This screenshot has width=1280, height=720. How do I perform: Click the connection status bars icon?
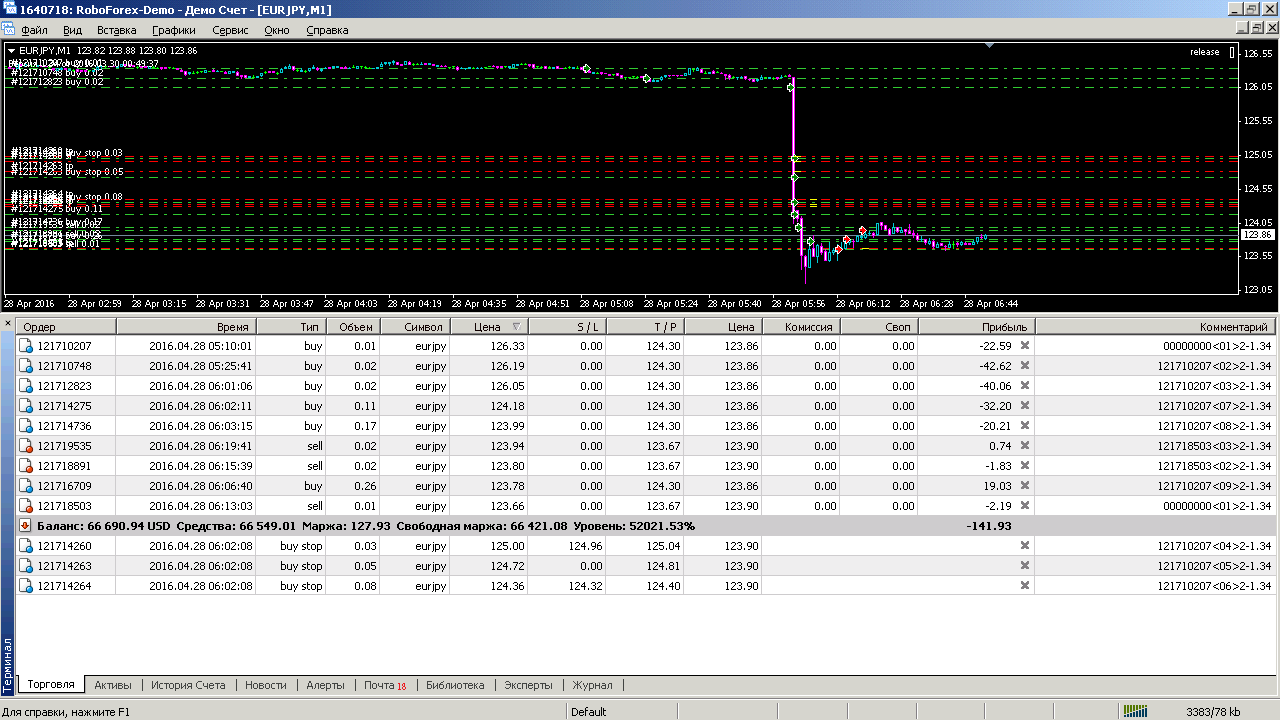tap(1135, 712)
